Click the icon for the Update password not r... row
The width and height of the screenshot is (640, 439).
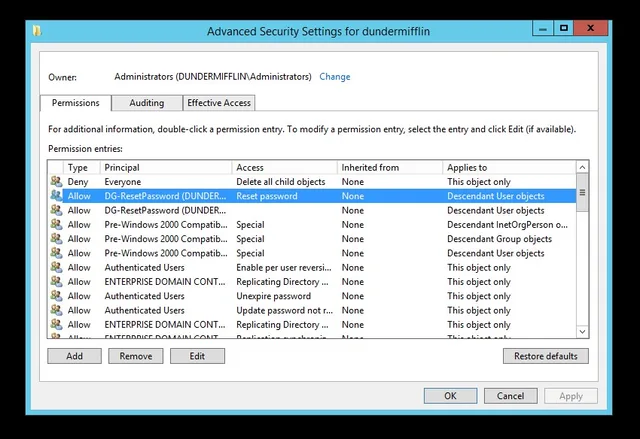click(56, 310)
